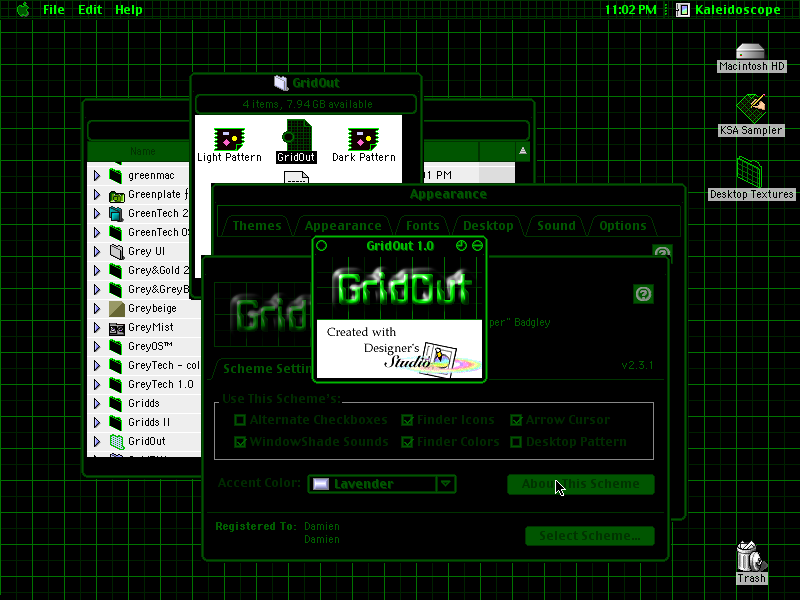Expand the GreyTech 1.0 folder row
This screenshot has height=600, width=800.
tap(97, 384)
